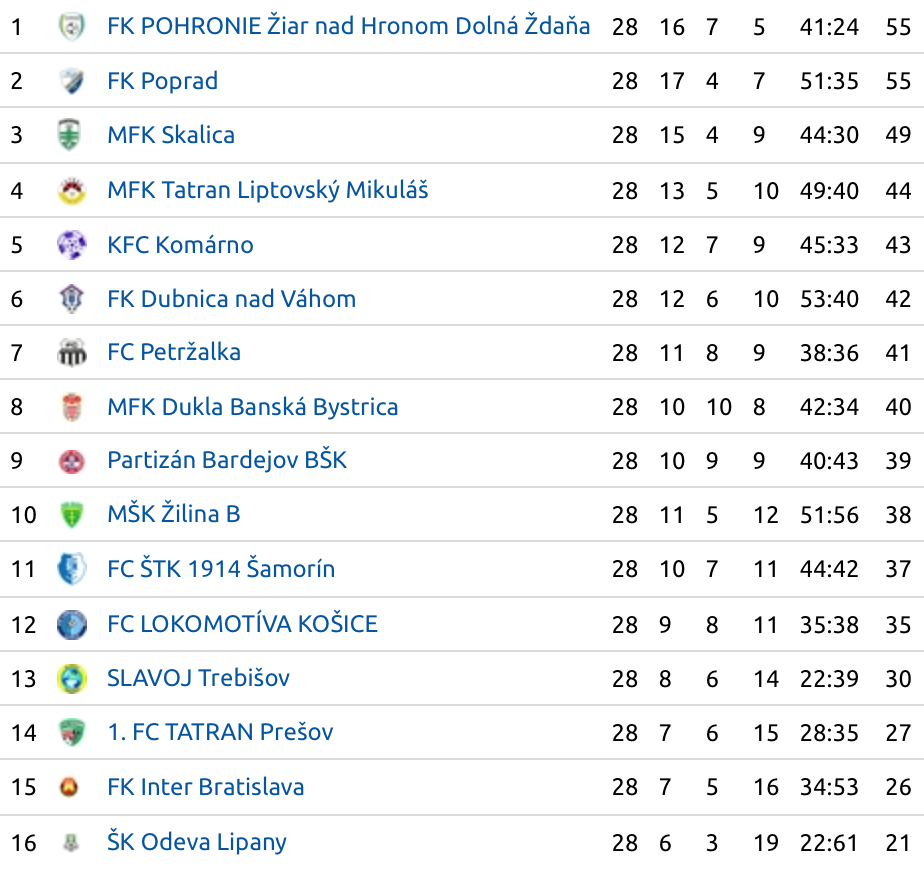Open FK POHRONIE Žiar nad Hronom team link

[348, 26]
